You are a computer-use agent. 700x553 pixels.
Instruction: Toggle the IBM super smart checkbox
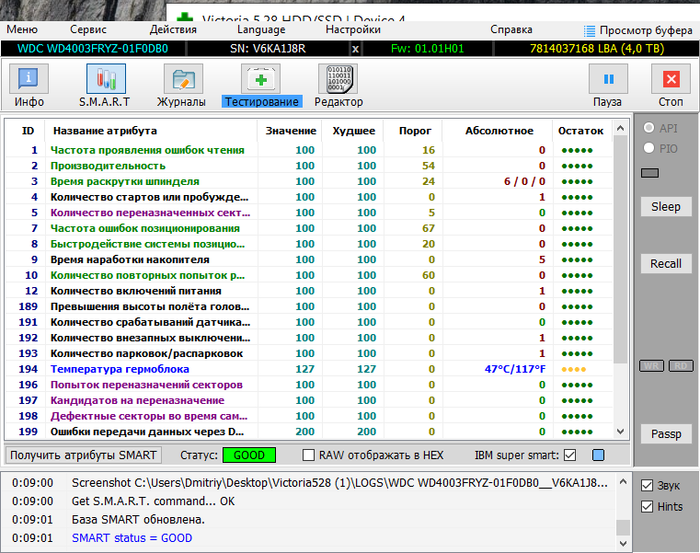pos(570,455)
